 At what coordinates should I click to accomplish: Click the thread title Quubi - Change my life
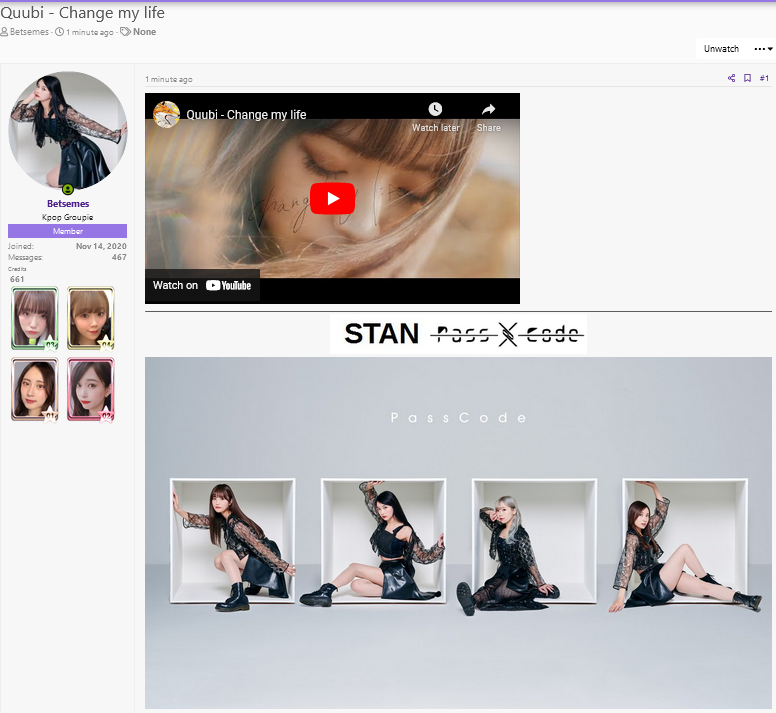point(83,12)
